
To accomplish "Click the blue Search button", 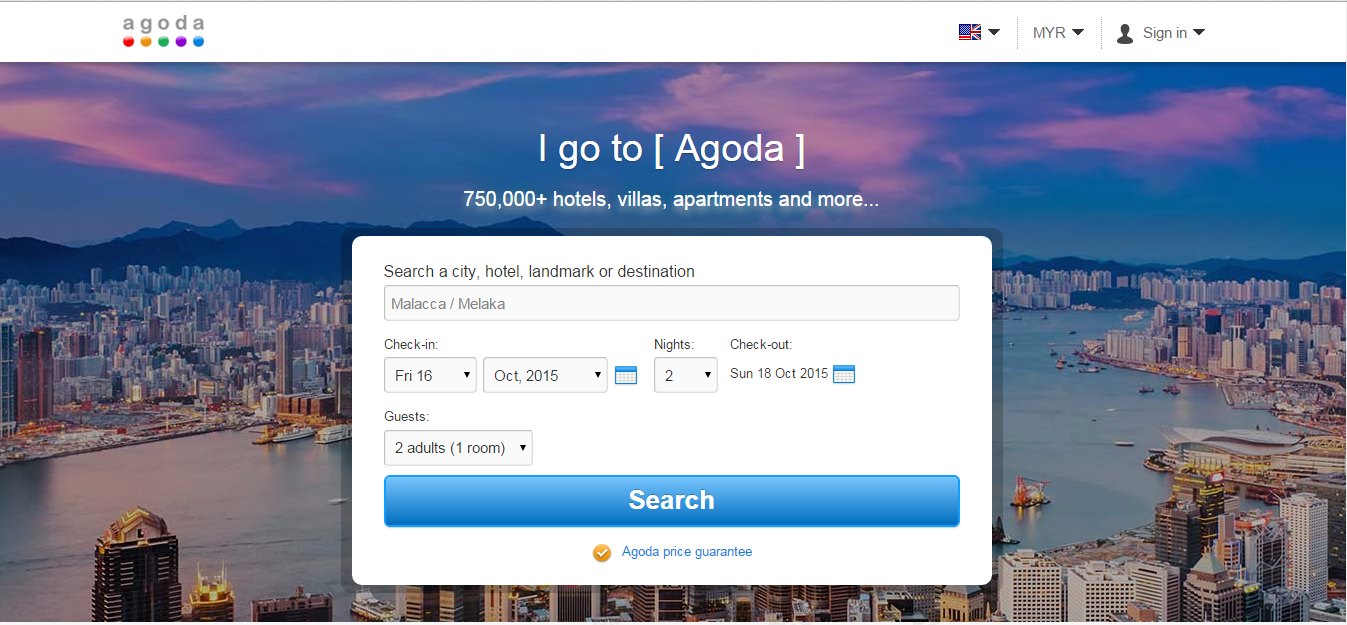I will 671,500.
